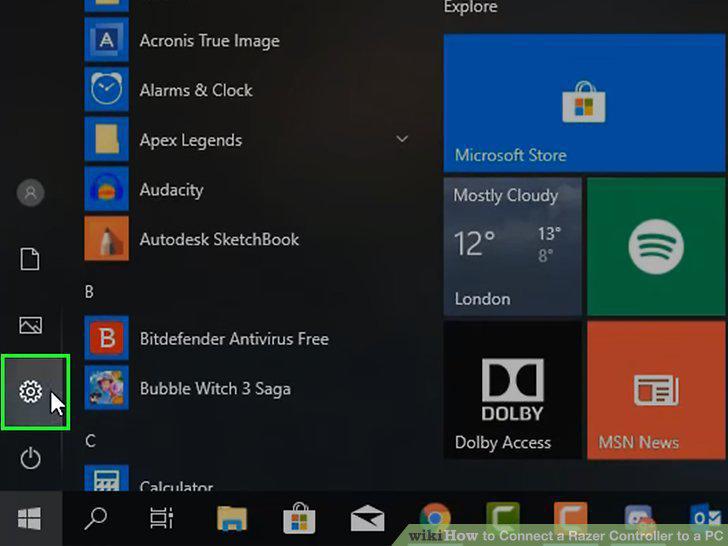Open the Pictures folder icon
The width and height of the screenshot is (728, 546).
(x=31, y=325)
